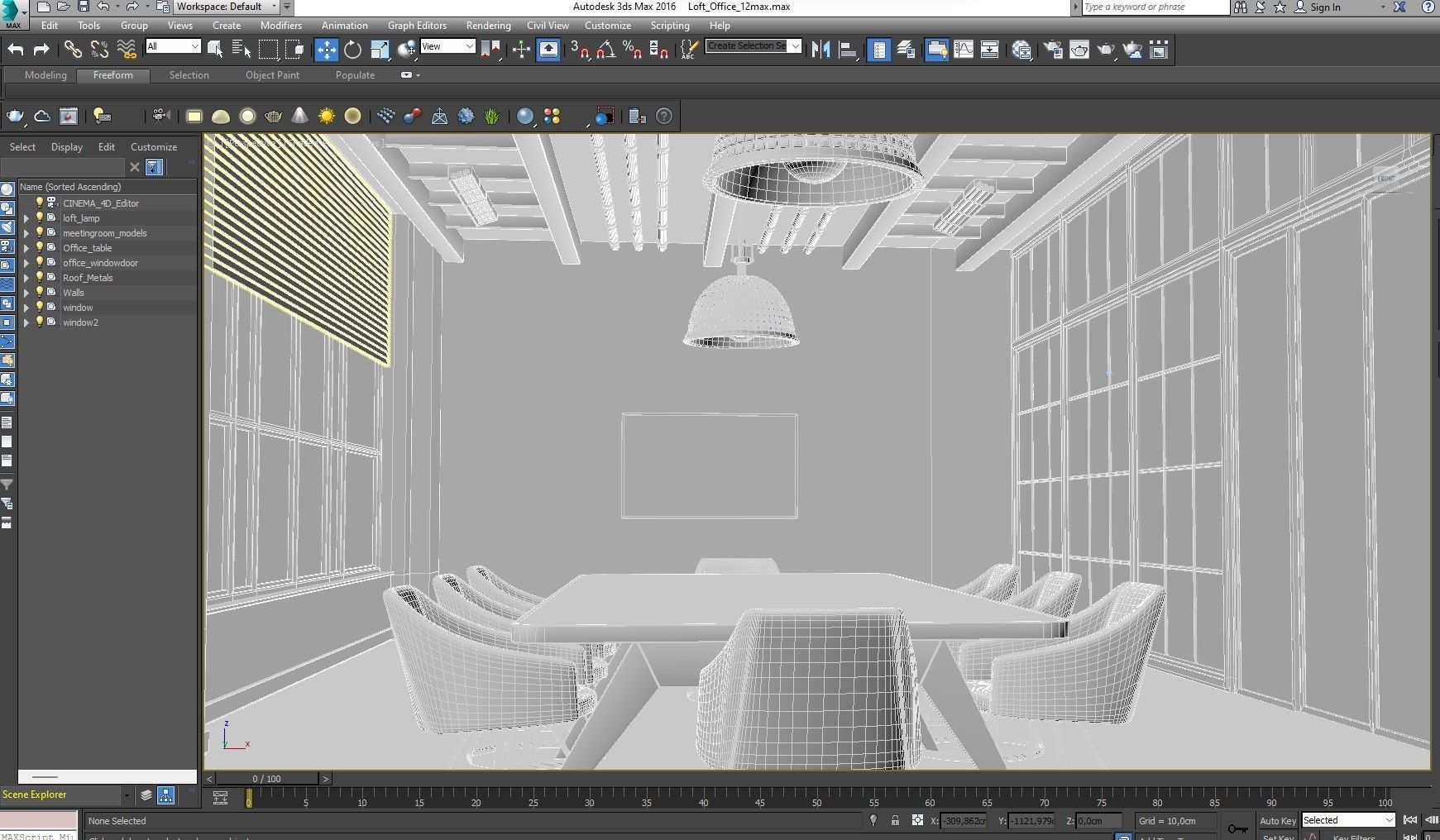This screenshot has width=1440, height=840.
Task: Activate the Select and Move tool
Action: click(327, 50)
